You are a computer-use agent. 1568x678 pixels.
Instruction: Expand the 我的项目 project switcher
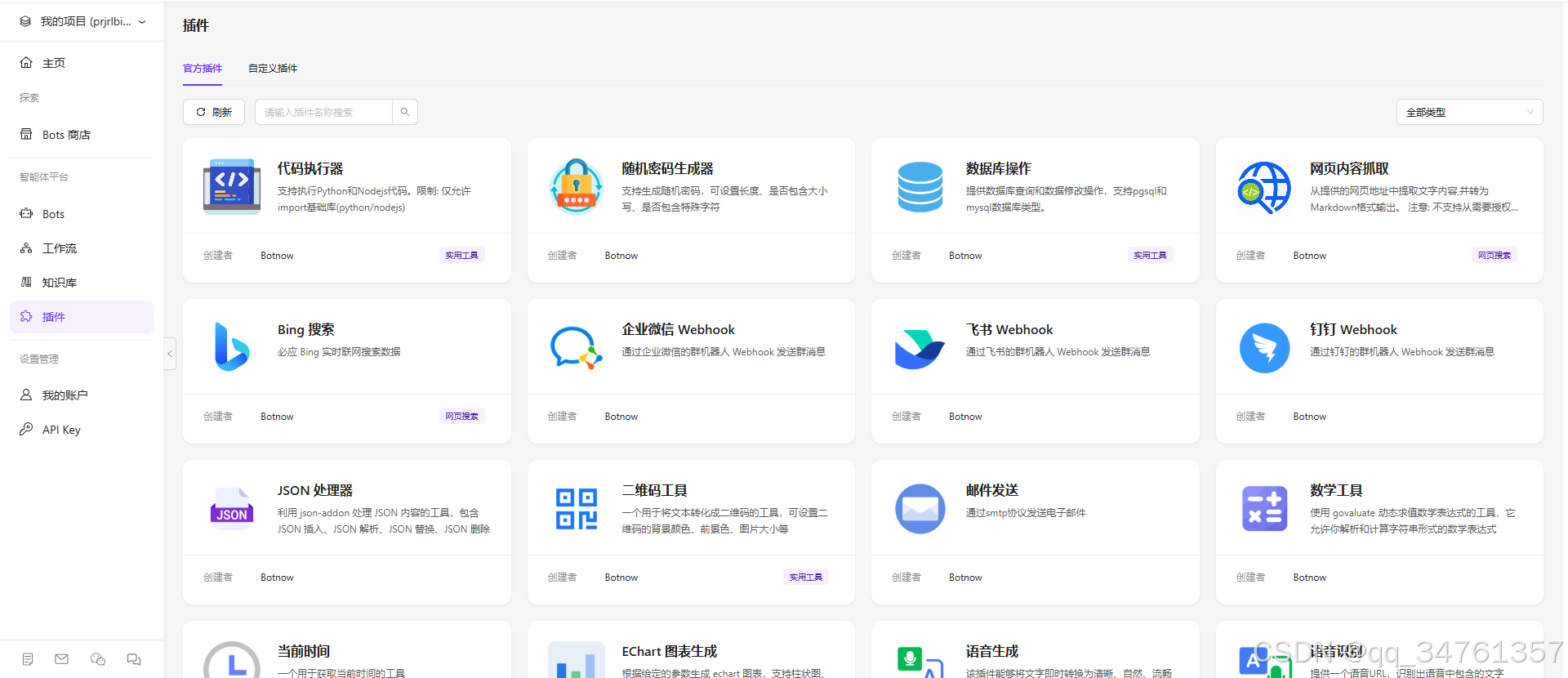(x=82, y=21)
